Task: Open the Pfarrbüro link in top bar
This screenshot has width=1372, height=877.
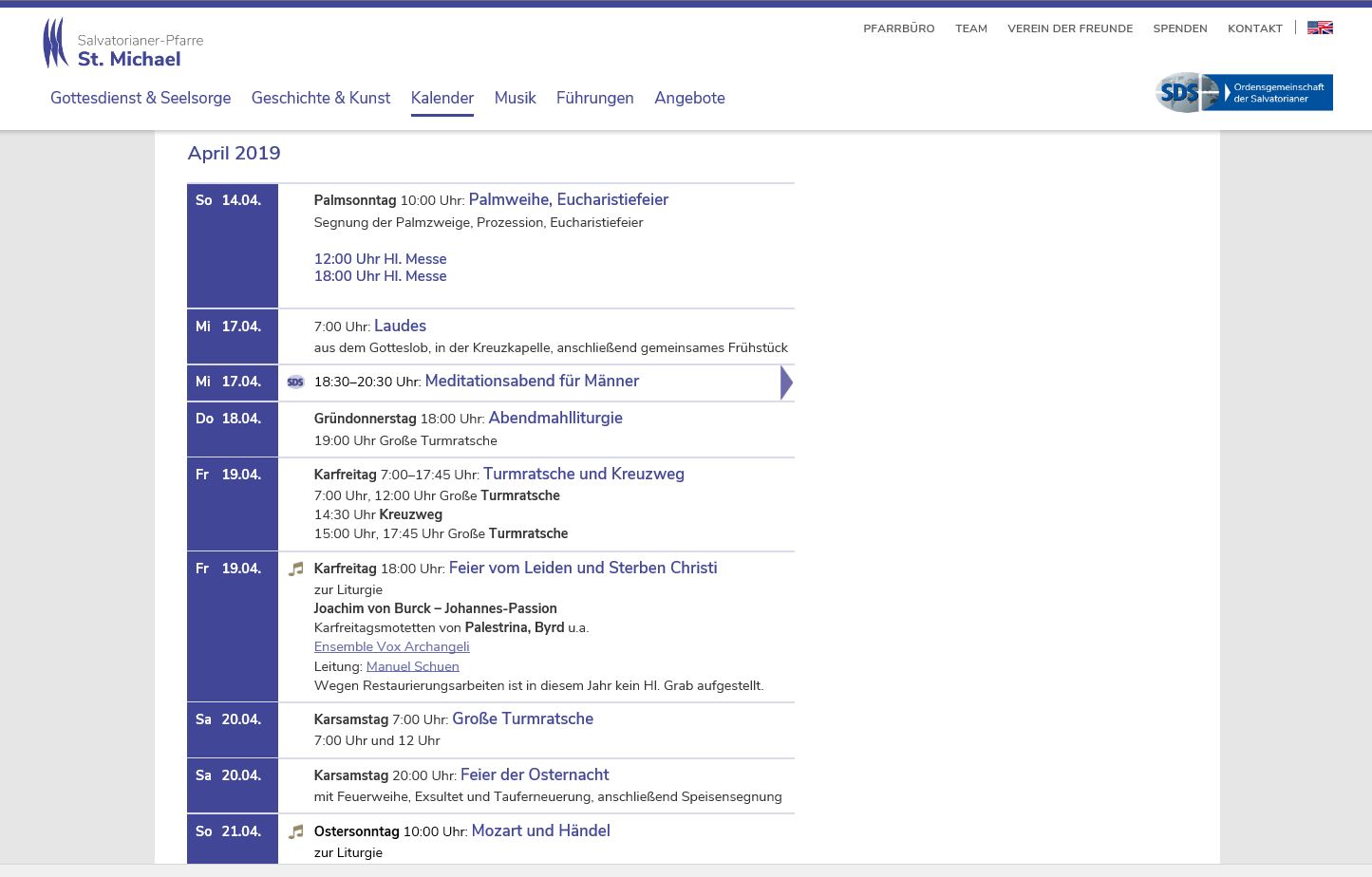Action: point(898,28)
